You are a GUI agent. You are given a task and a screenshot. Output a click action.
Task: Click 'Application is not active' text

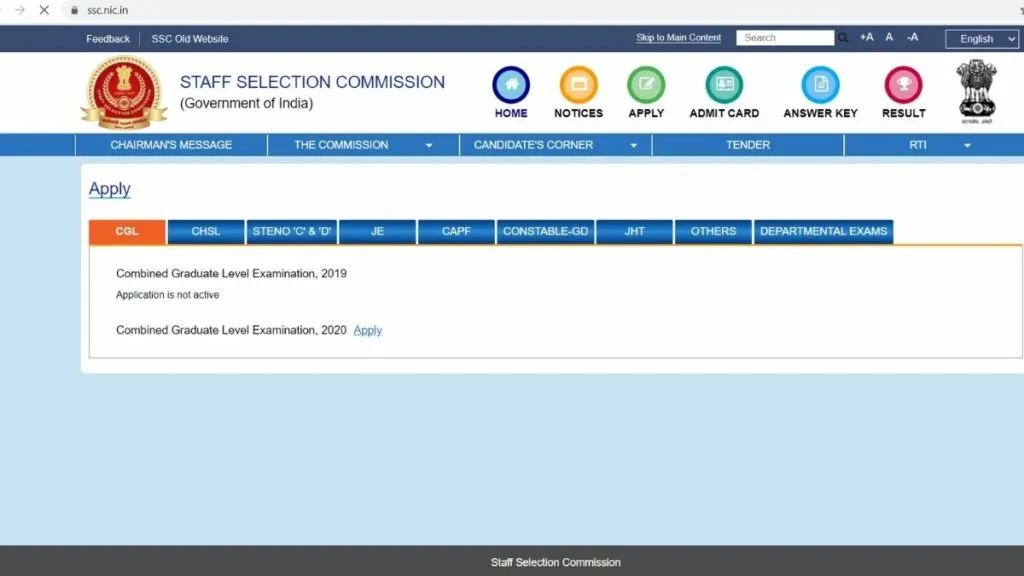167,295
